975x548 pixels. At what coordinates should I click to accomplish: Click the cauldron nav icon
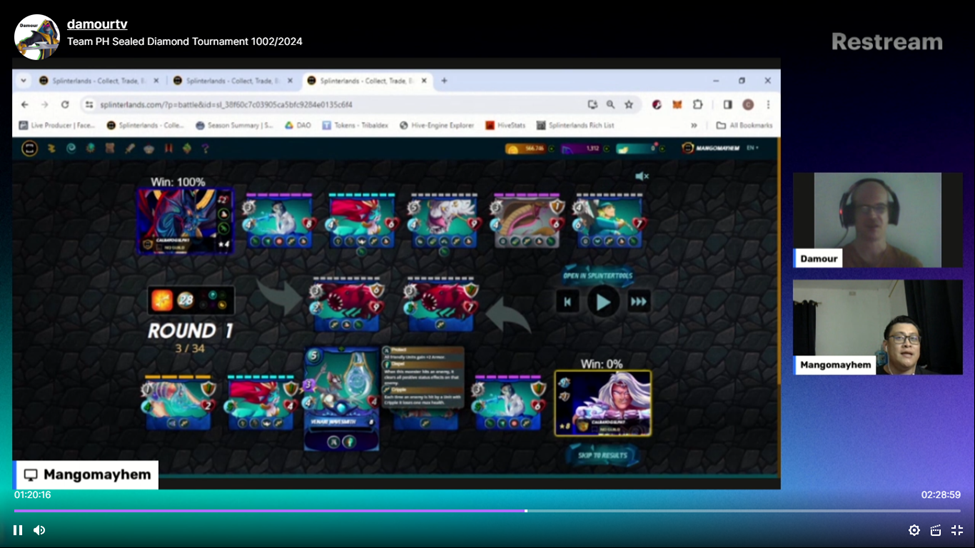click(x=149, y=148)
